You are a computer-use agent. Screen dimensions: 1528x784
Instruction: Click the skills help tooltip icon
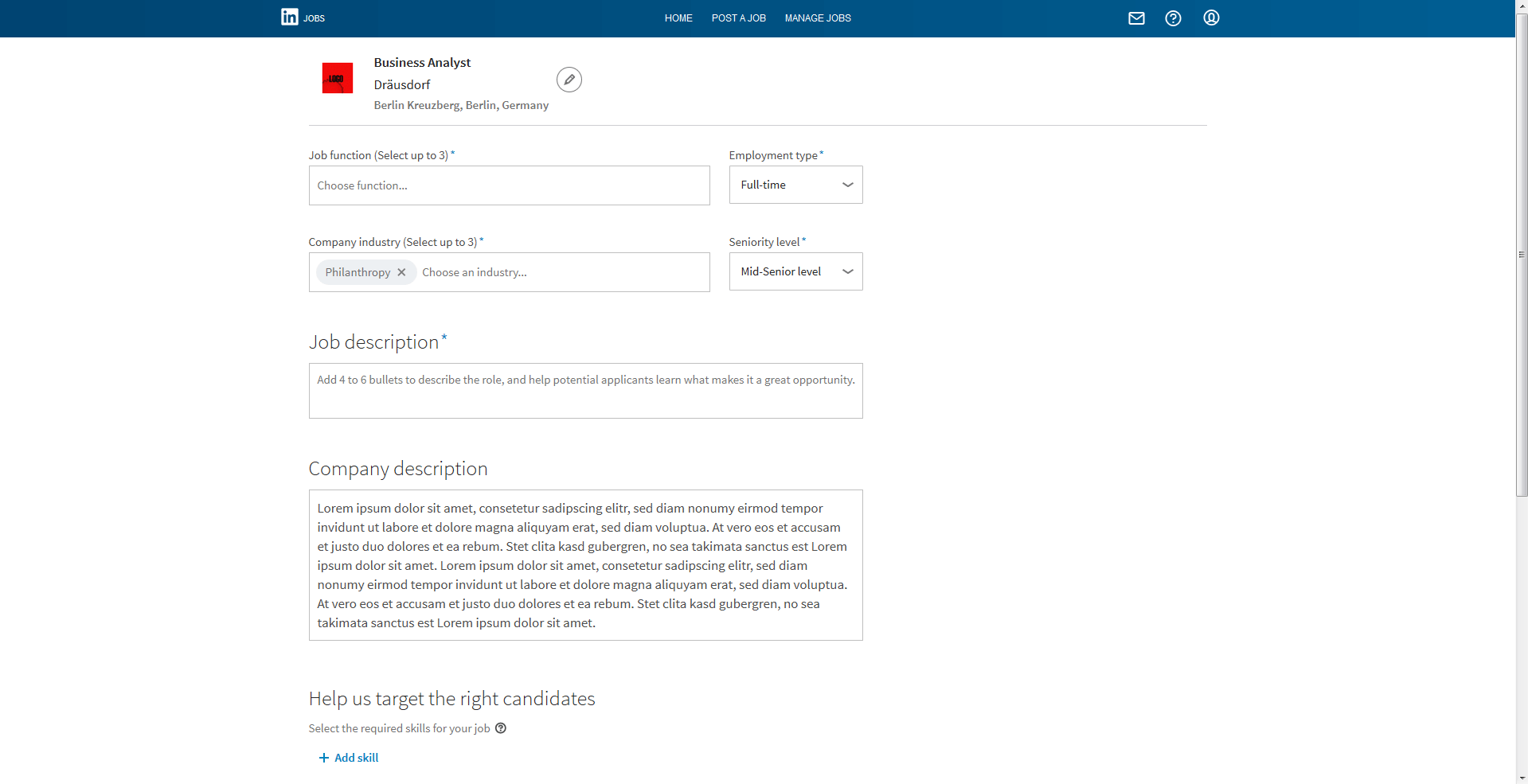pos(501,728)
